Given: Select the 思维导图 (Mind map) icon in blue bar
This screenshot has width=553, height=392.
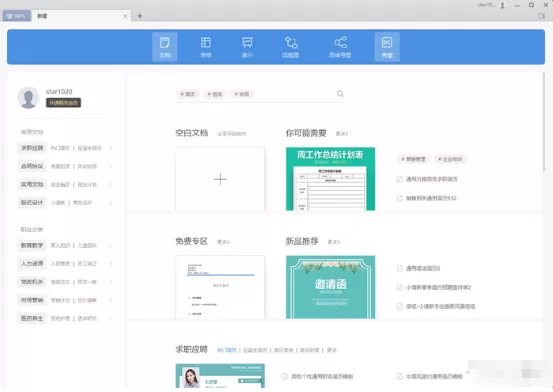Looking at the screenshot, I should [340, 47].
